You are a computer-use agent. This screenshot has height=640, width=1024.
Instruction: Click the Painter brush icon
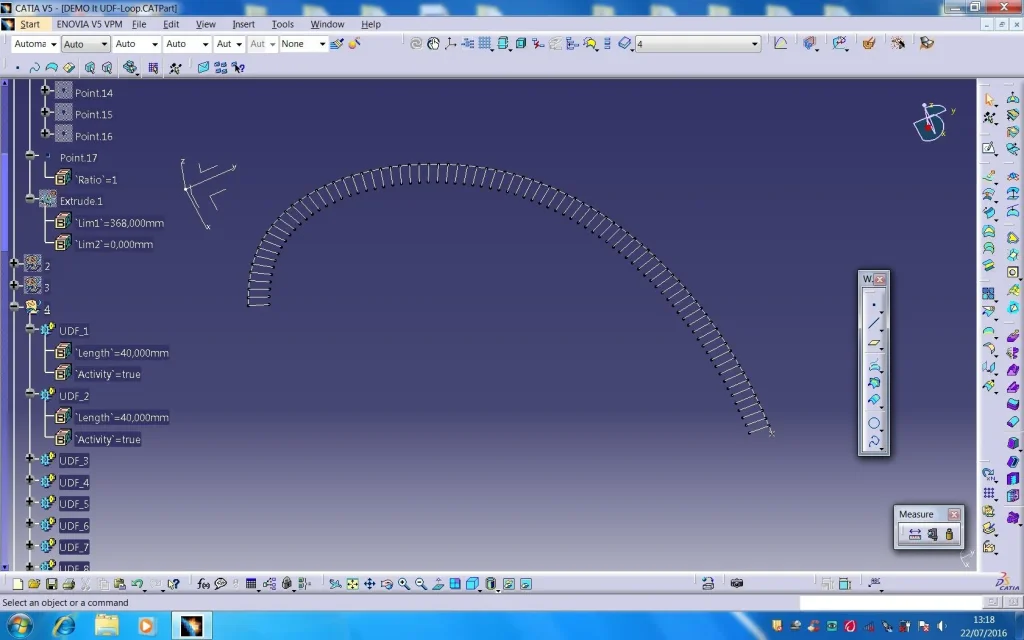point(336,44)
